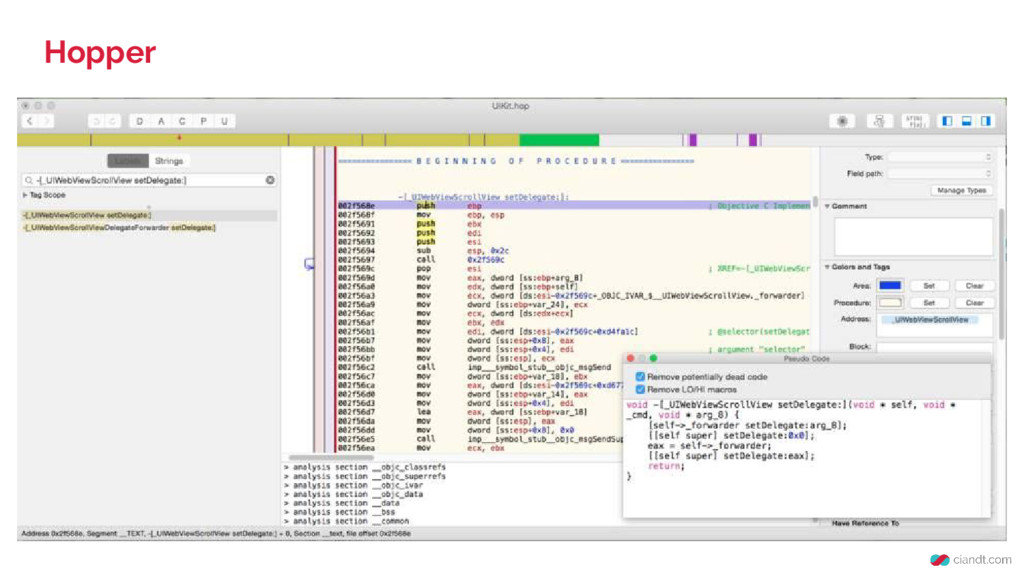Image resolution: width=1024 pixels, height=576 pixels.
Task: Show control flow graph icon
Action: point(879,121)
